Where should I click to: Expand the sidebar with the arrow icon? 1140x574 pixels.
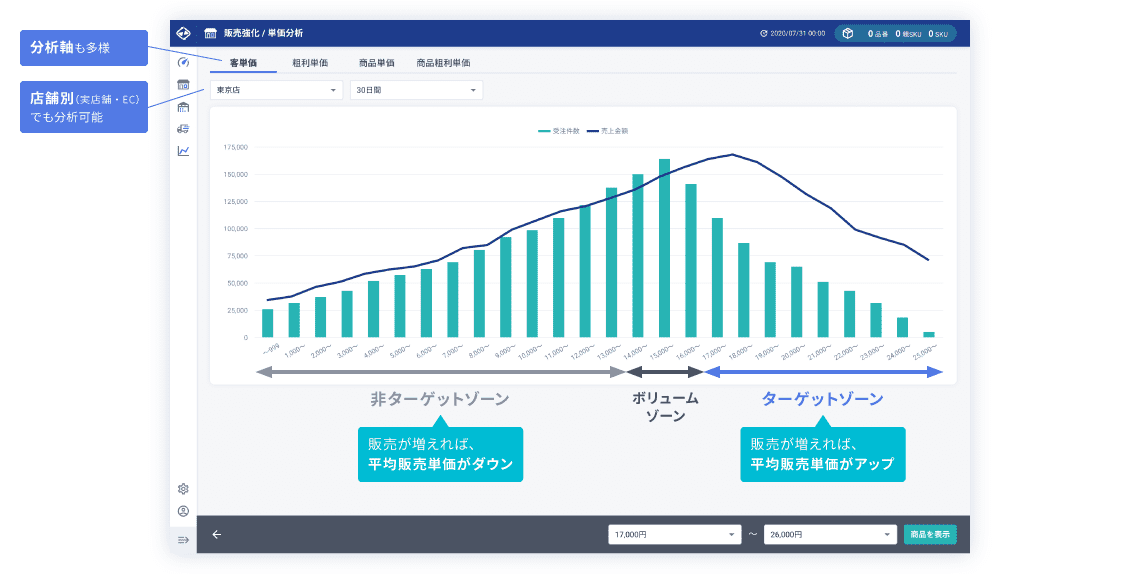point(183,540)
